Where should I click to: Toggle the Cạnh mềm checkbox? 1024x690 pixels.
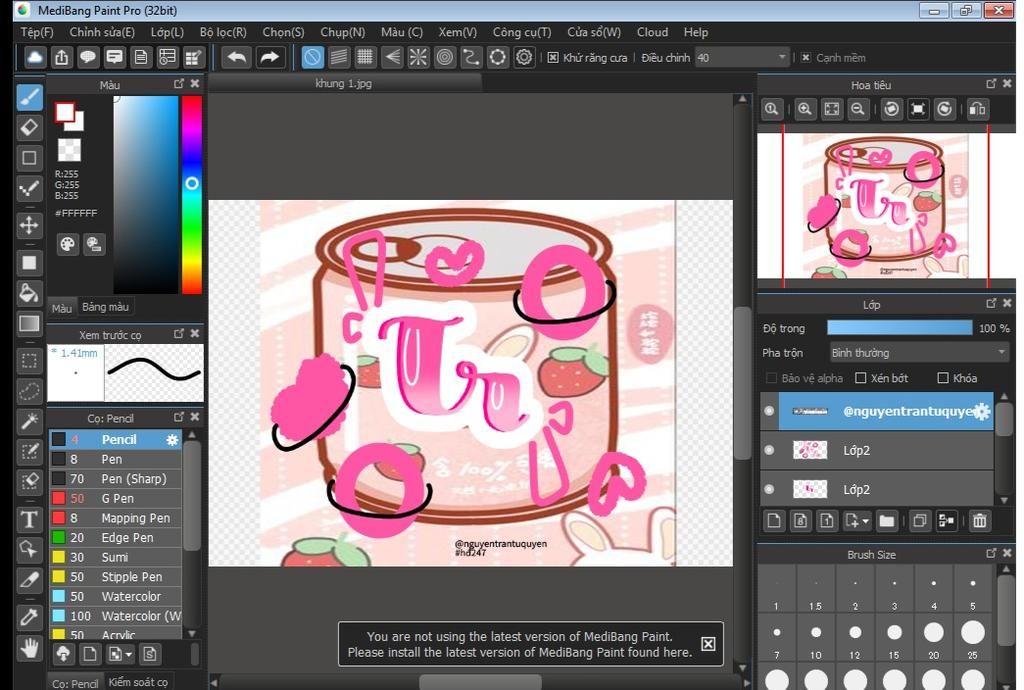pyautogui.click(x=806, y=57)
